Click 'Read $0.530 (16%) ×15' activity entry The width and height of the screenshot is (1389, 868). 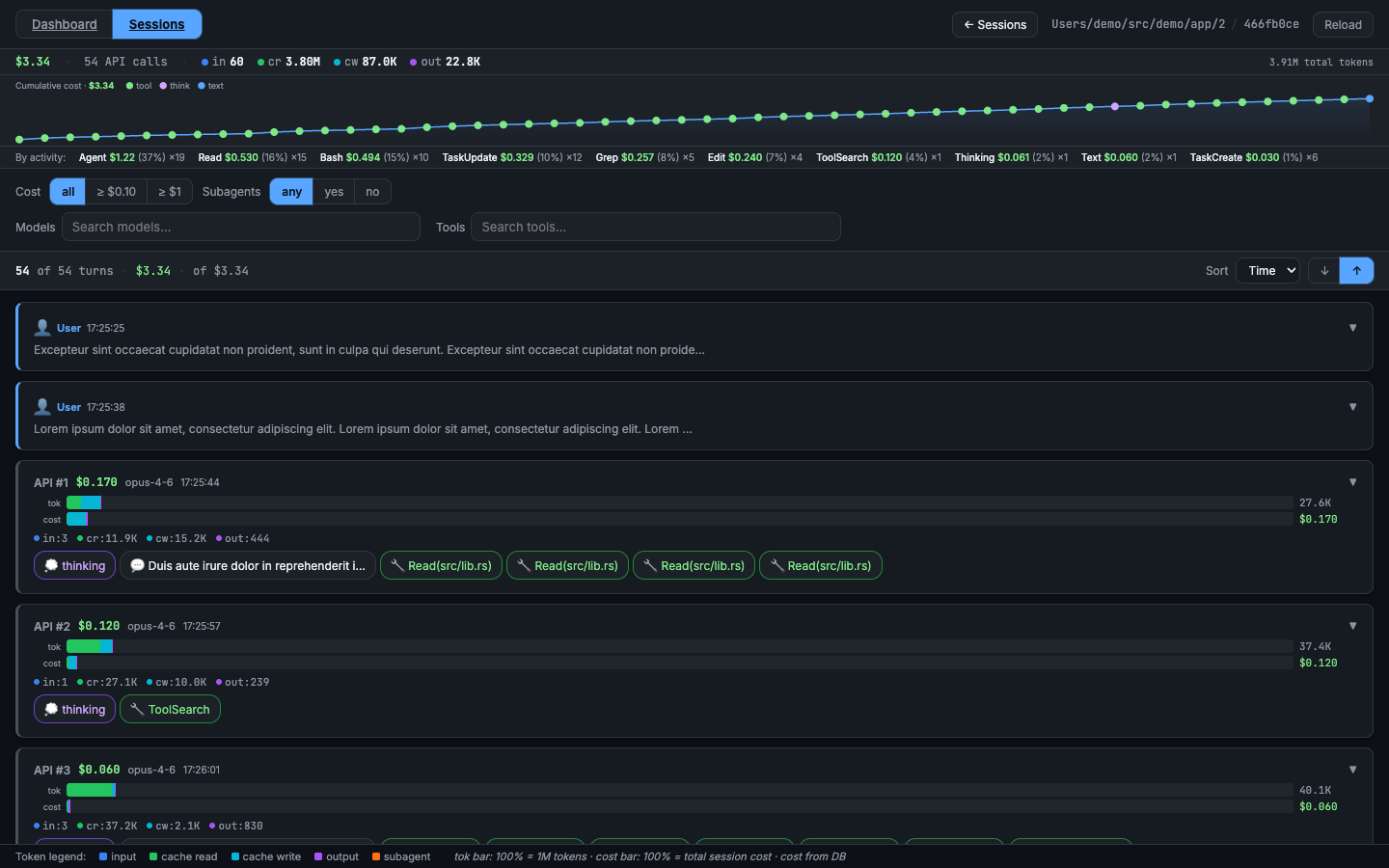(252, 157)
